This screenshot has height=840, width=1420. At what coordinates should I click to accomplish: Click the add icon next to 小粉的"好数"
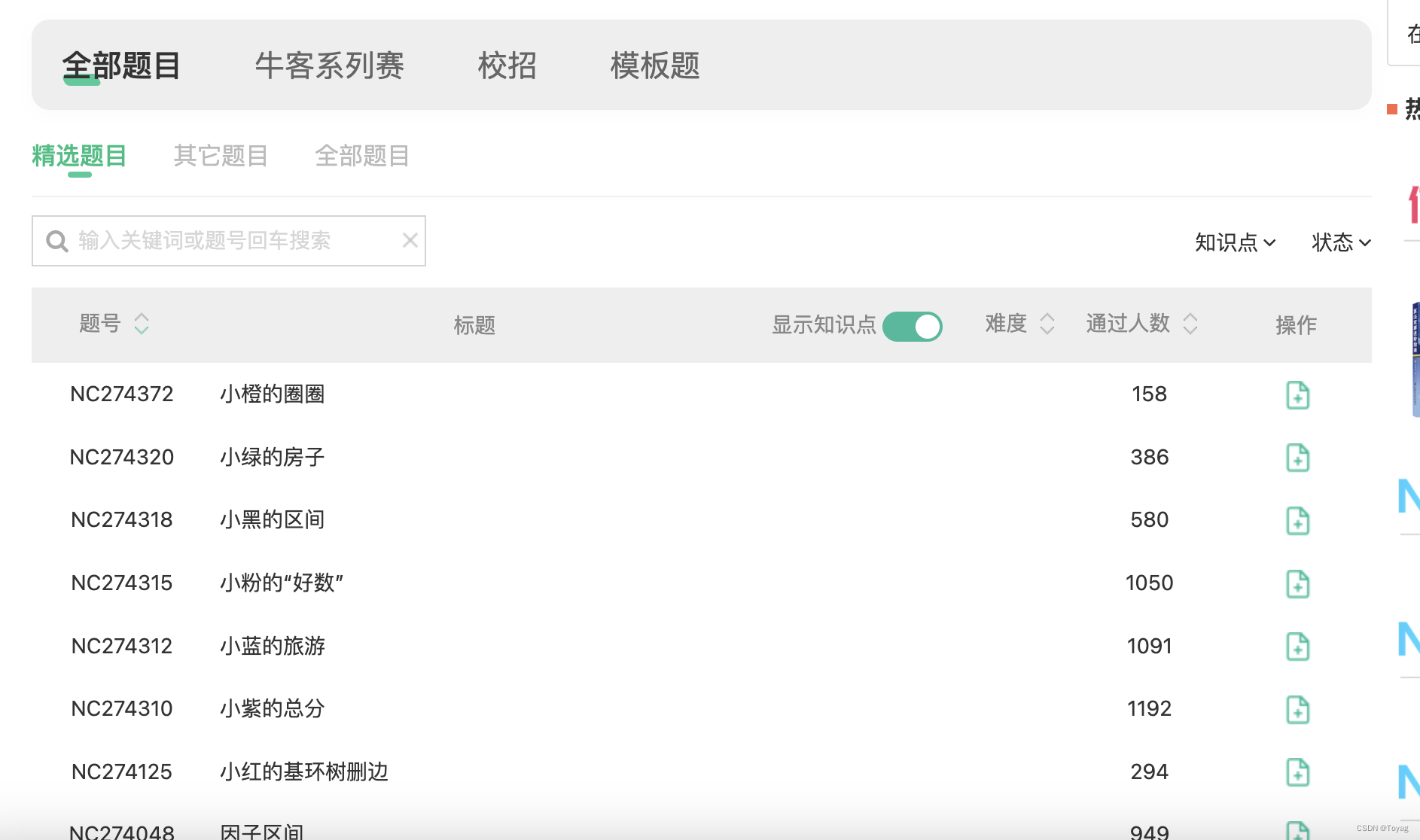coord(1298,583)
